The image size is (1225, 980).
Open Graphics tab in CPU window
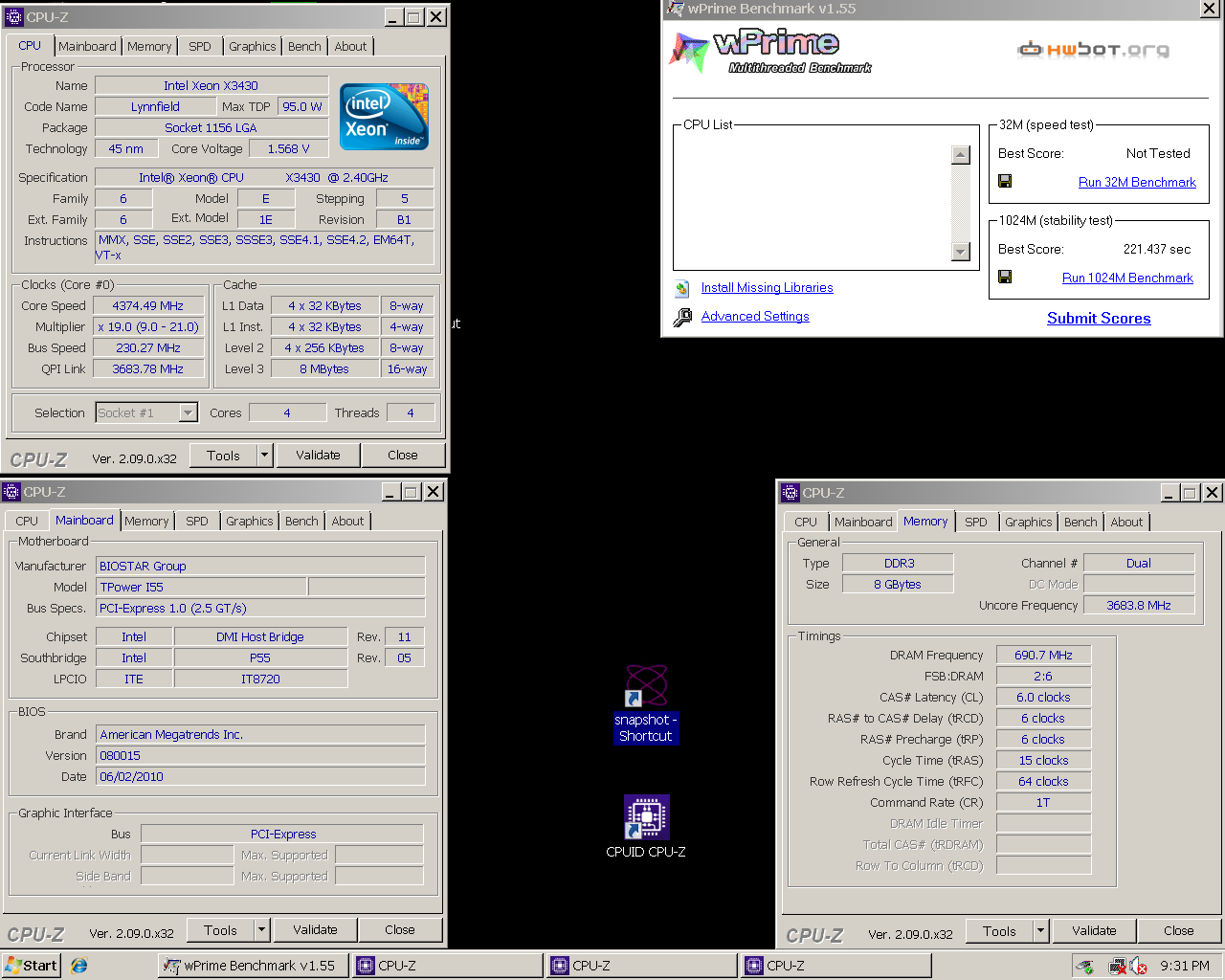(x=253, y=47)
